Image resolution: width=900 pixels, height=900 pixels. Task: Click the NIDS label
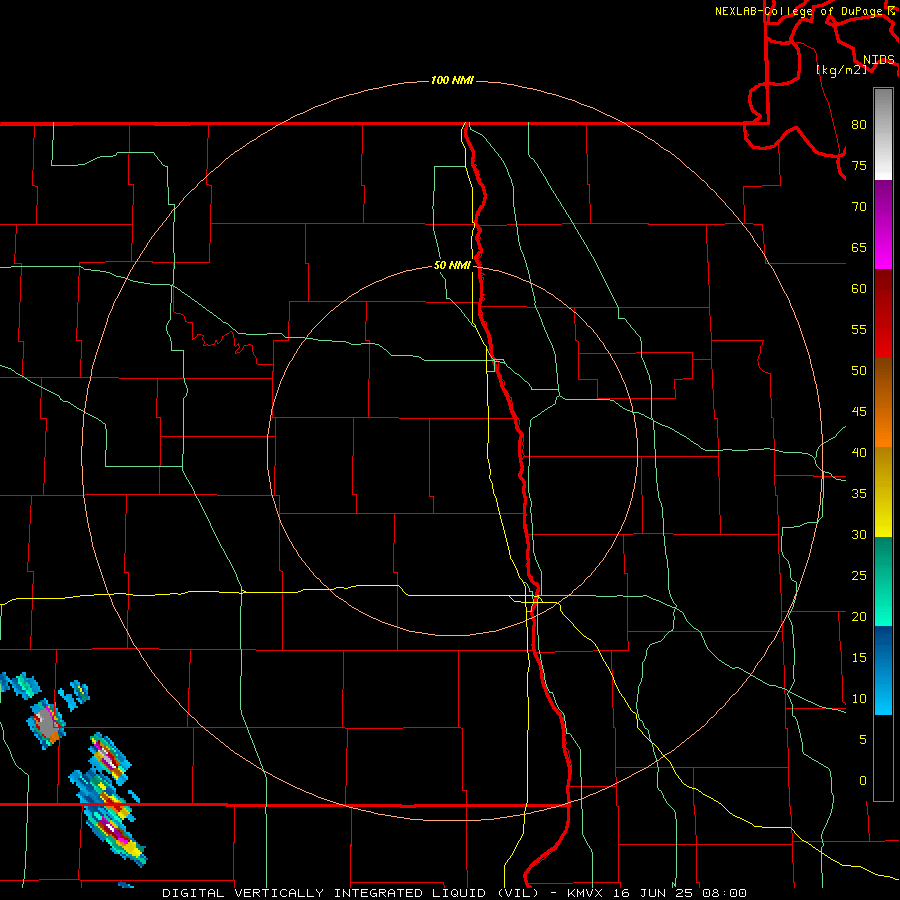(x=879, y=60)
